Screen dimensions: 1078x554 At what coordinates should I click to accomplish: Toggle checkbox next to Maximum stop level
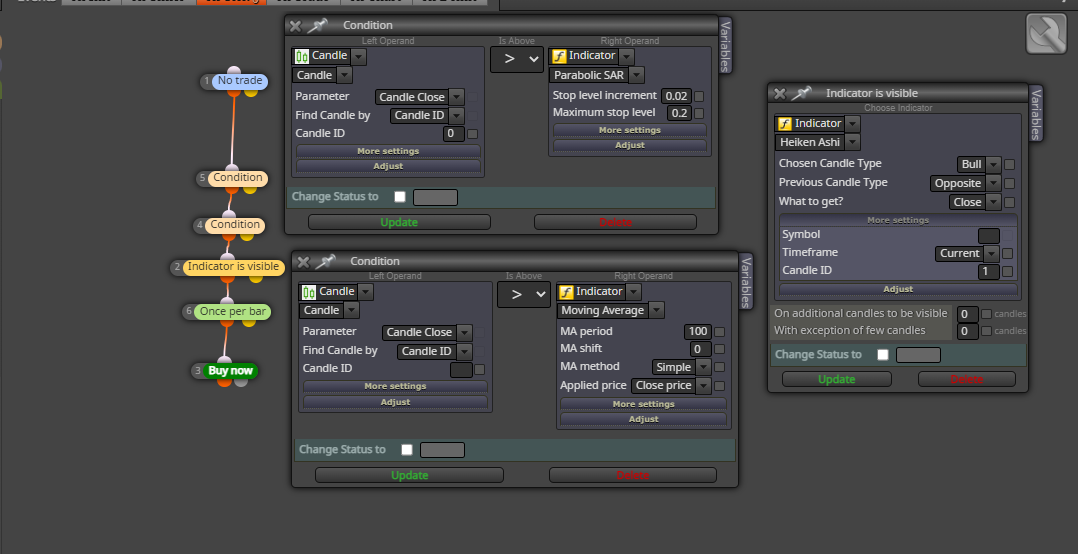click(699, 113)
